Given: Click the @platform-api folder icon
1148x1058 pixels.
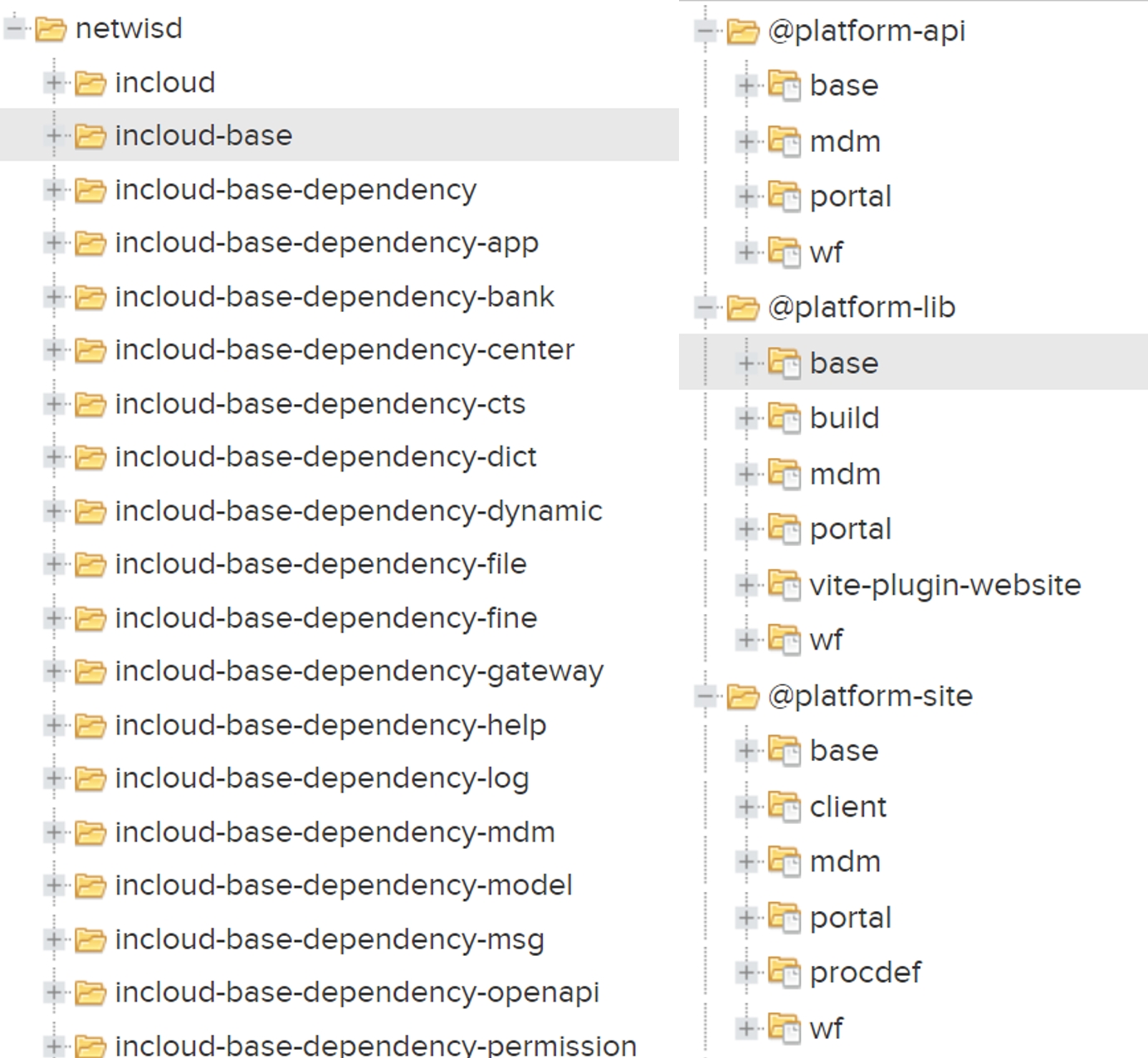Looking at the screenshot, I should pyautogui.click(x=742, y=32).
